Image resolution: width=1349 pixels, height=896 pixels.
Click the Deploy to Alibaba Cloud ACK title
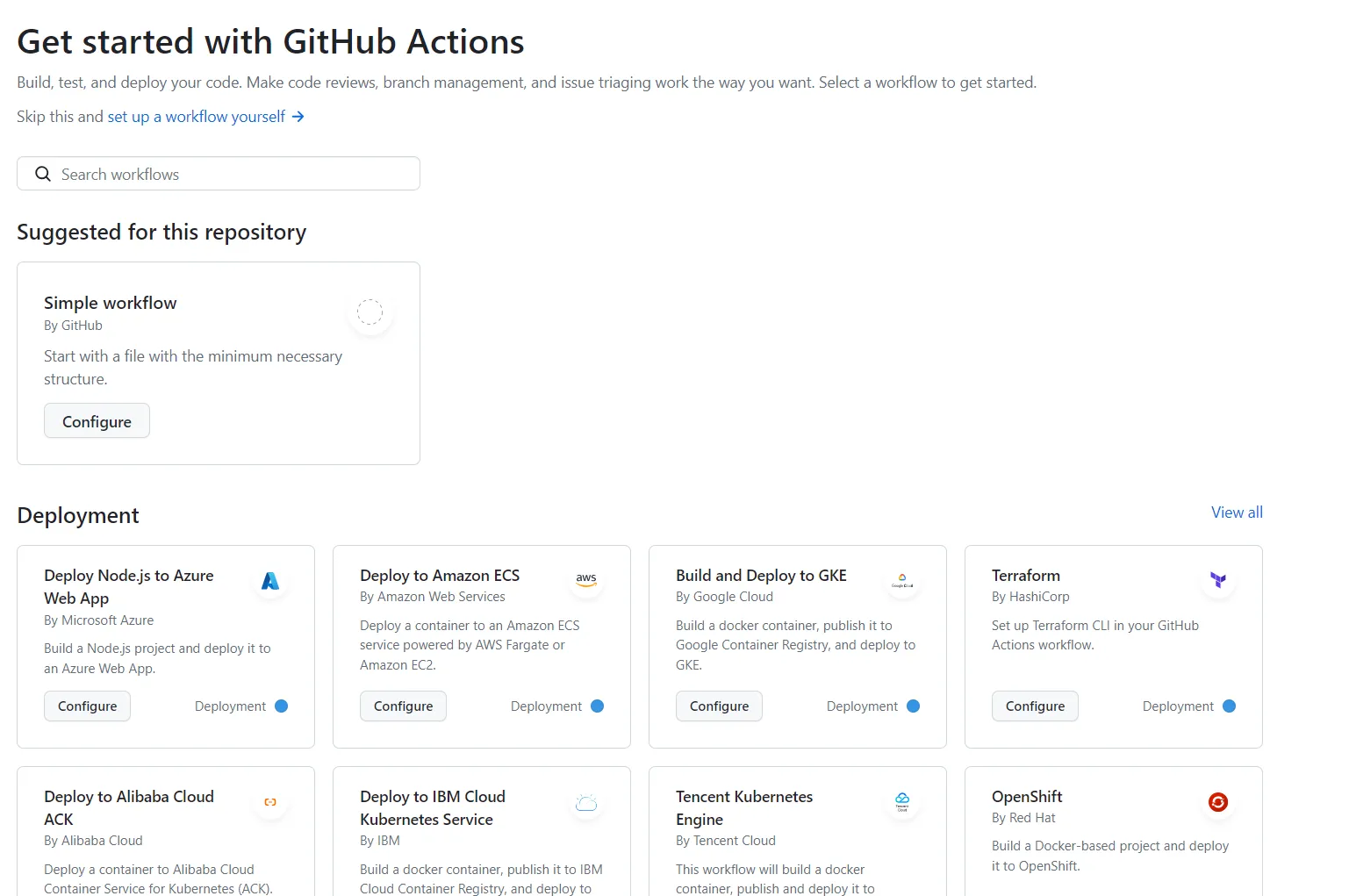[x=129, y=808]
